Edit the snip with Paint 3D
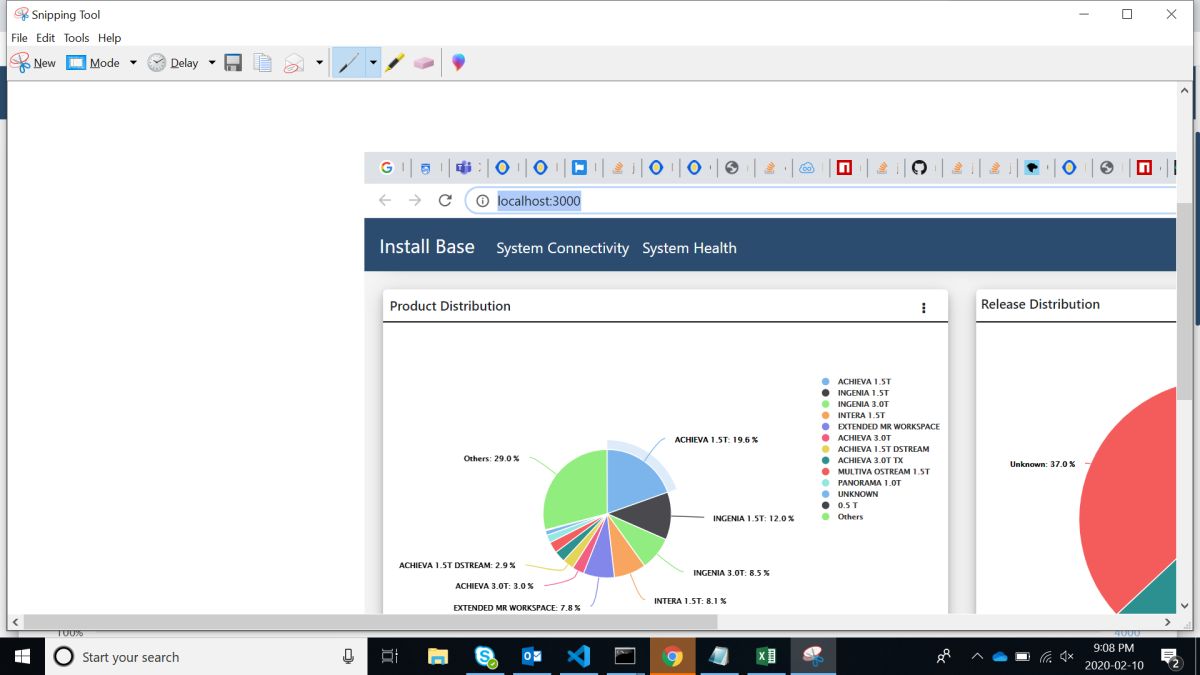The height and width of the screenshot is (675, 1200). click(x=458, y=62)
